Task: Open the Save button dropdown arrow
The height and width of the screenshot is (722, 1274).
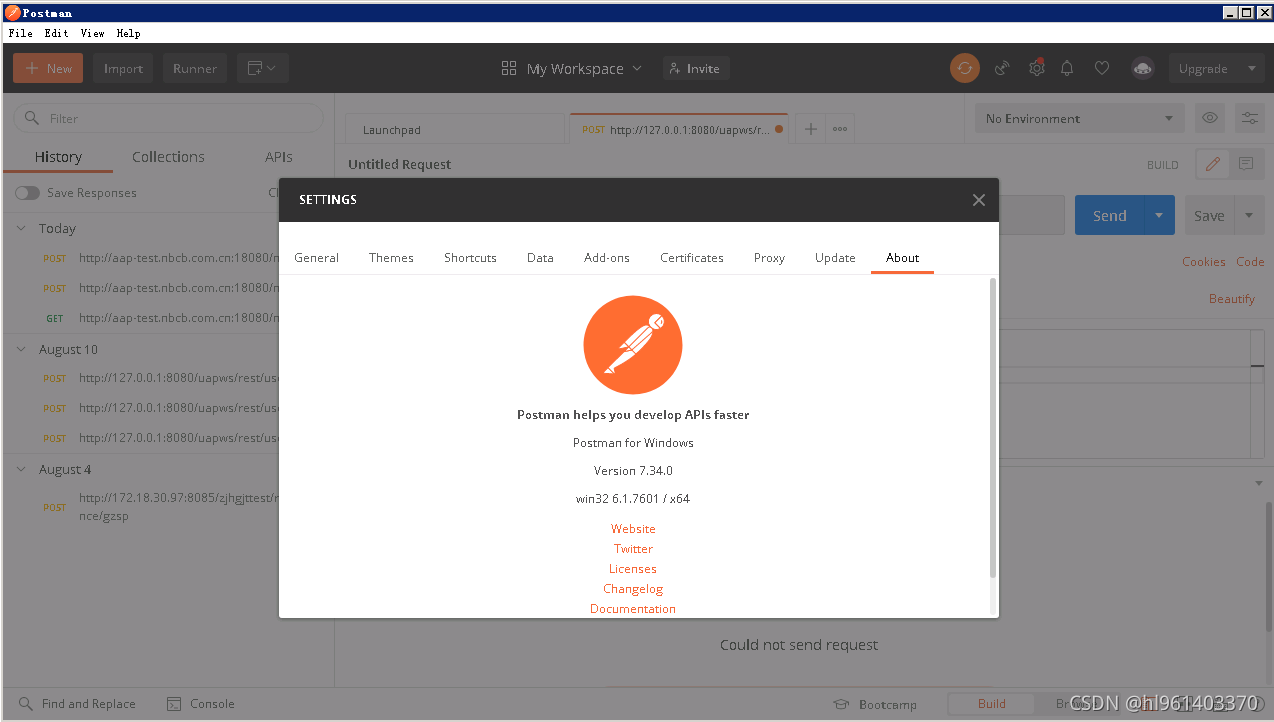Action: (x=1249, y=216)
